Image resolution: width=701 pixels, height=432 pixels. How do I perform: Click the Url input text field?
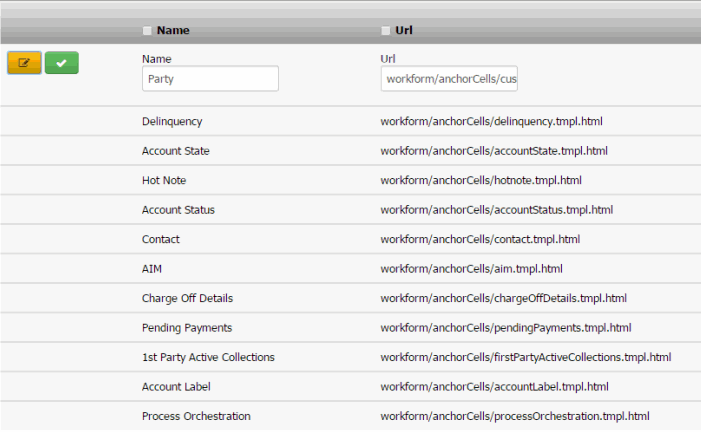point(449,79)
